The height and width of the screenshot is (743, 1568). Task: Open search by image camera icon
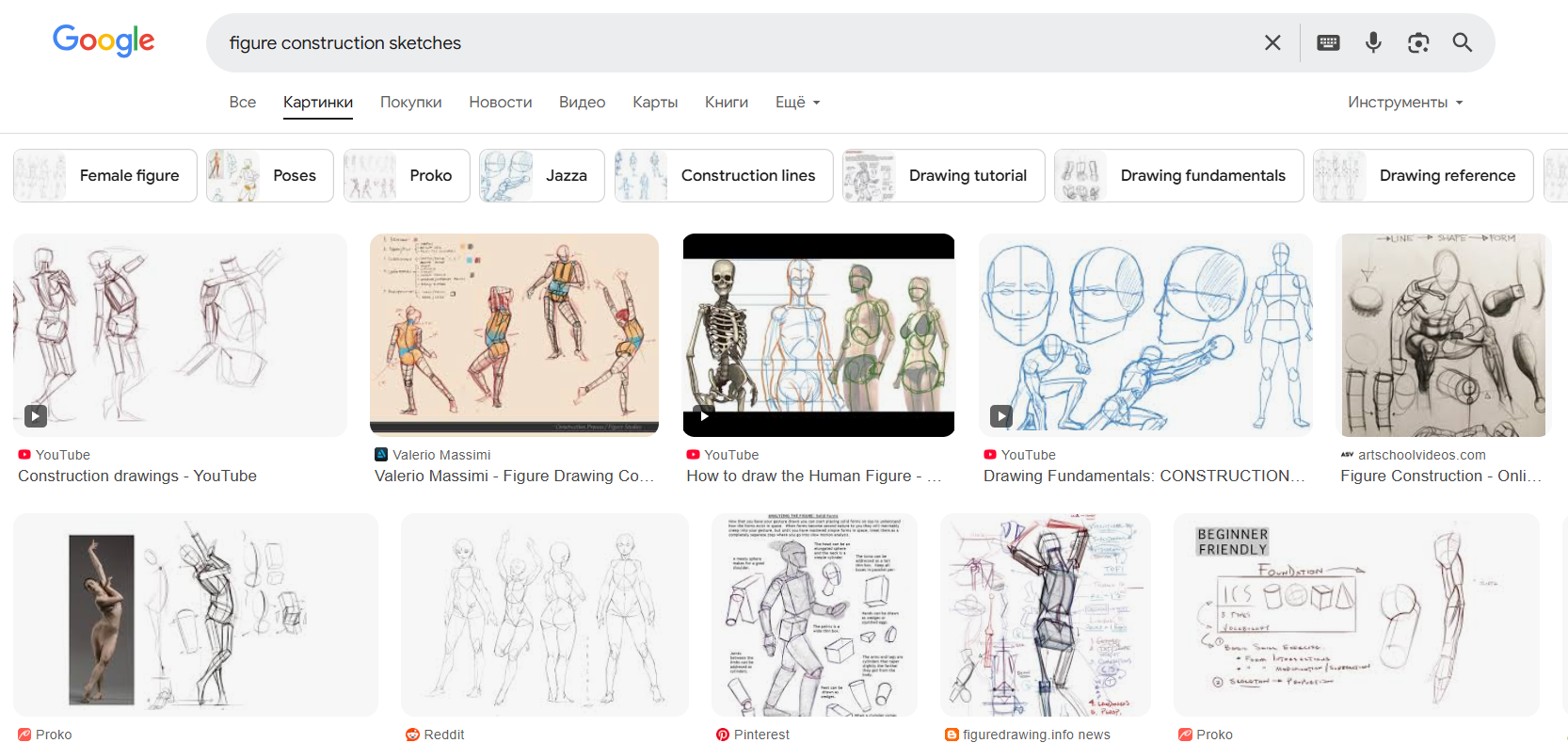click(1417, 42)
